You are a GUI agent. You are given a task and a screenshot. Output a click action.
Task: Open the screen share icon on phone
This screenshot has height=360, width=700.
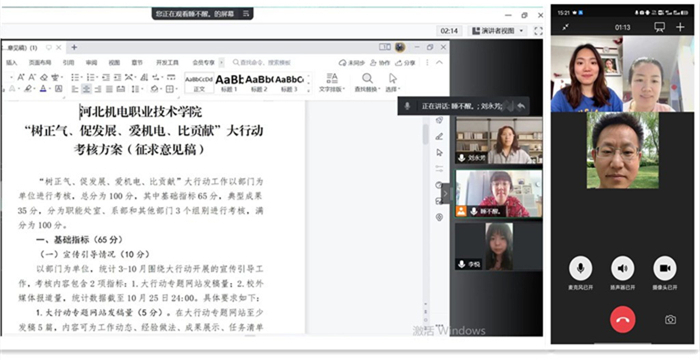click(659, 27)
